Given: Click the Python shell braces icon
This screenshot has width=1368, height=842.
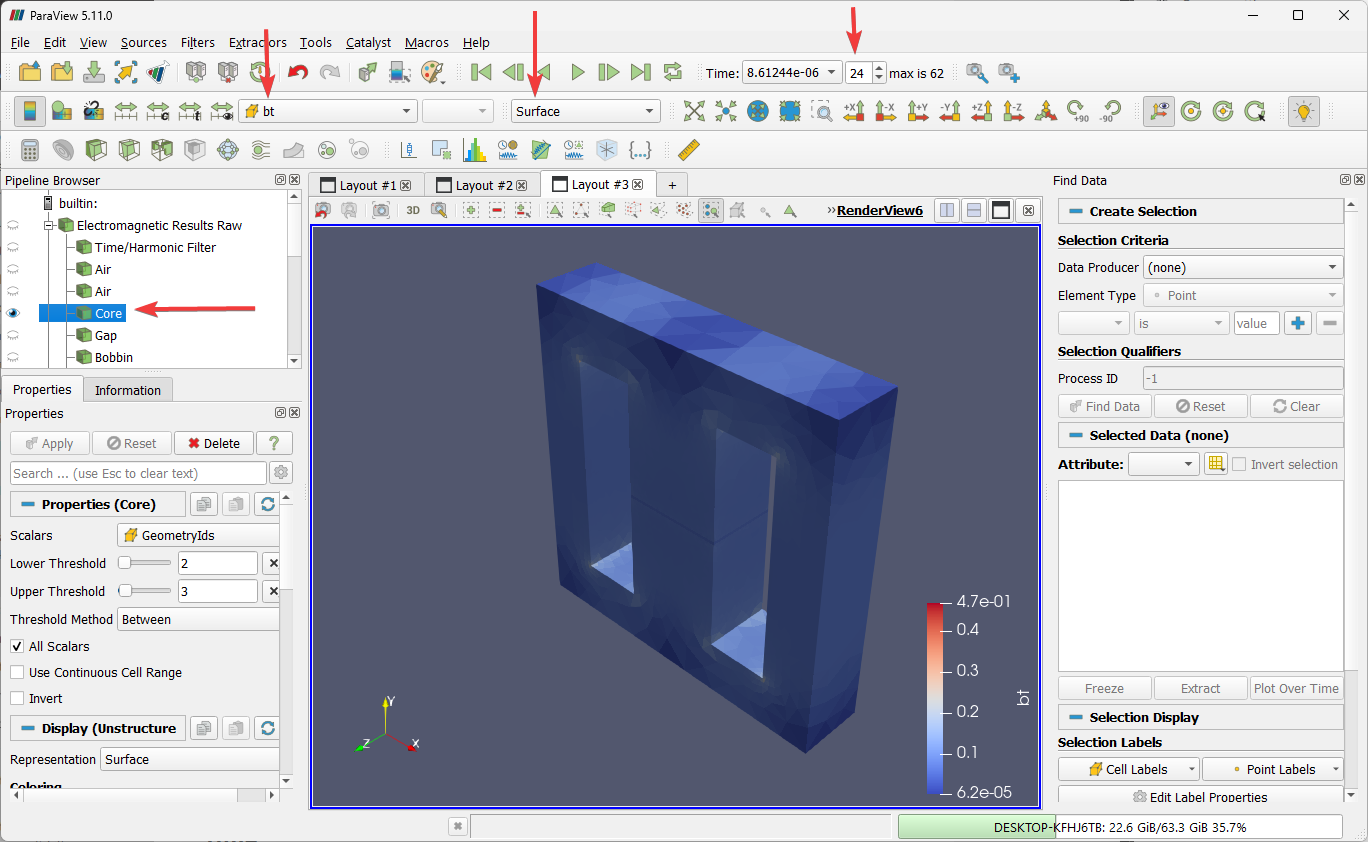Looking at the screenshot, I should 641,150.
